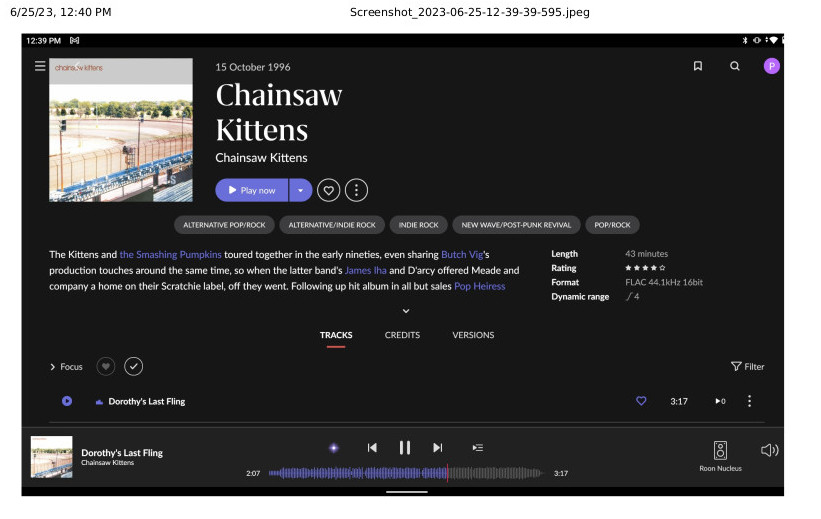Toggle favorite on Dorothy's Last Fling track
The height and width of the screenshot is (519, 821).
[x=641, y=401]
